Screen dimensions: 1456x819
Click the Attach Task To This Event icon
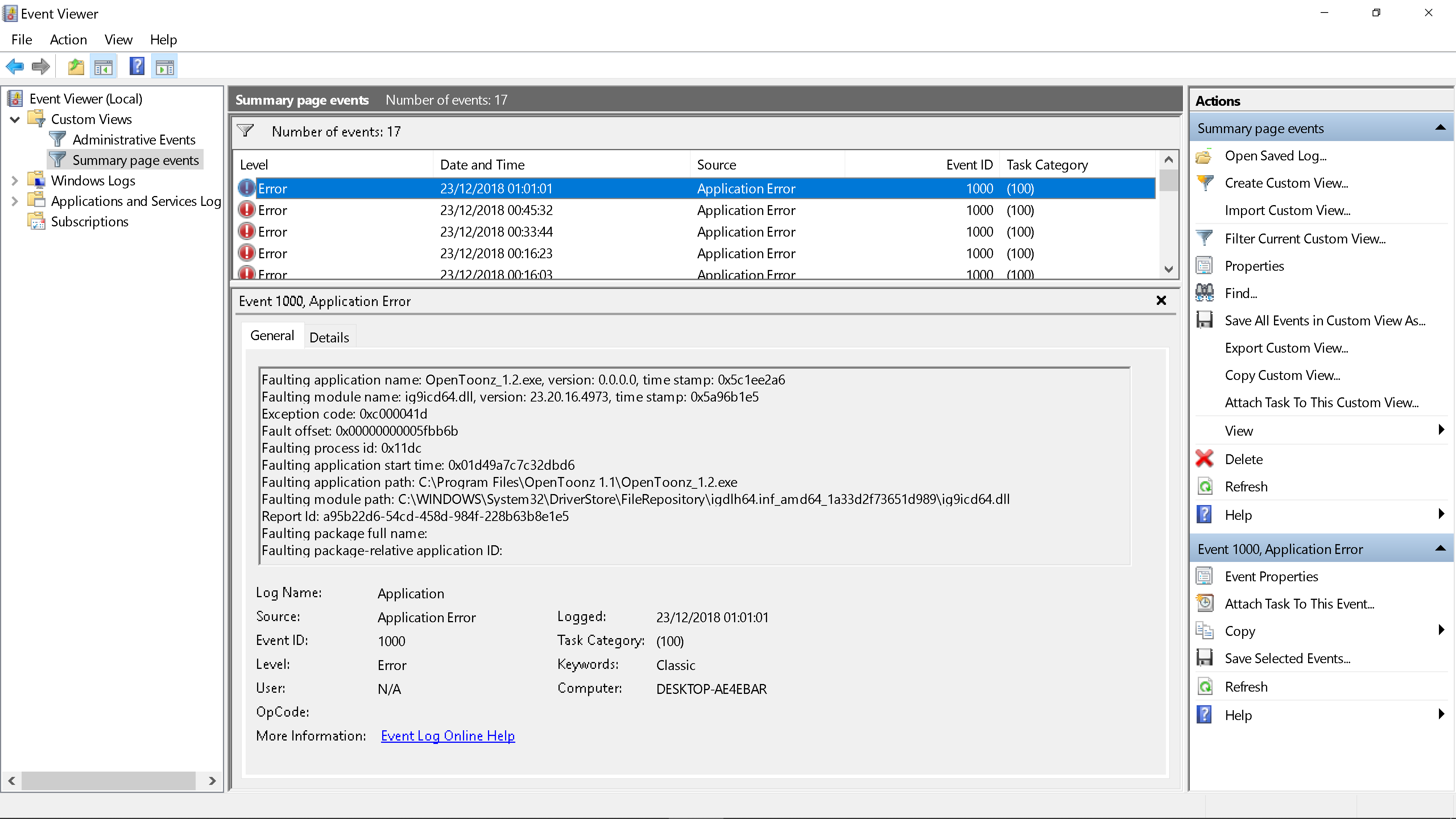tap(1205, 603)
